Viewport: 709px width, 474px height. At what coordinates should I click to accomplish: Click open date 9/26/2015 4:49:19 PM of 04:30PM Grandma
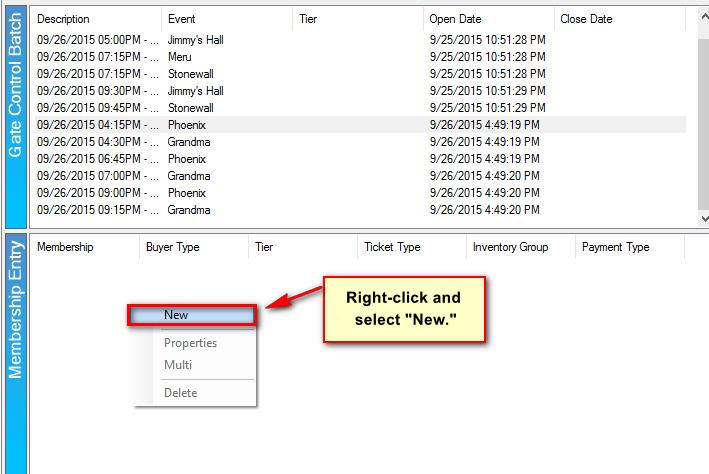pos(484,142)
